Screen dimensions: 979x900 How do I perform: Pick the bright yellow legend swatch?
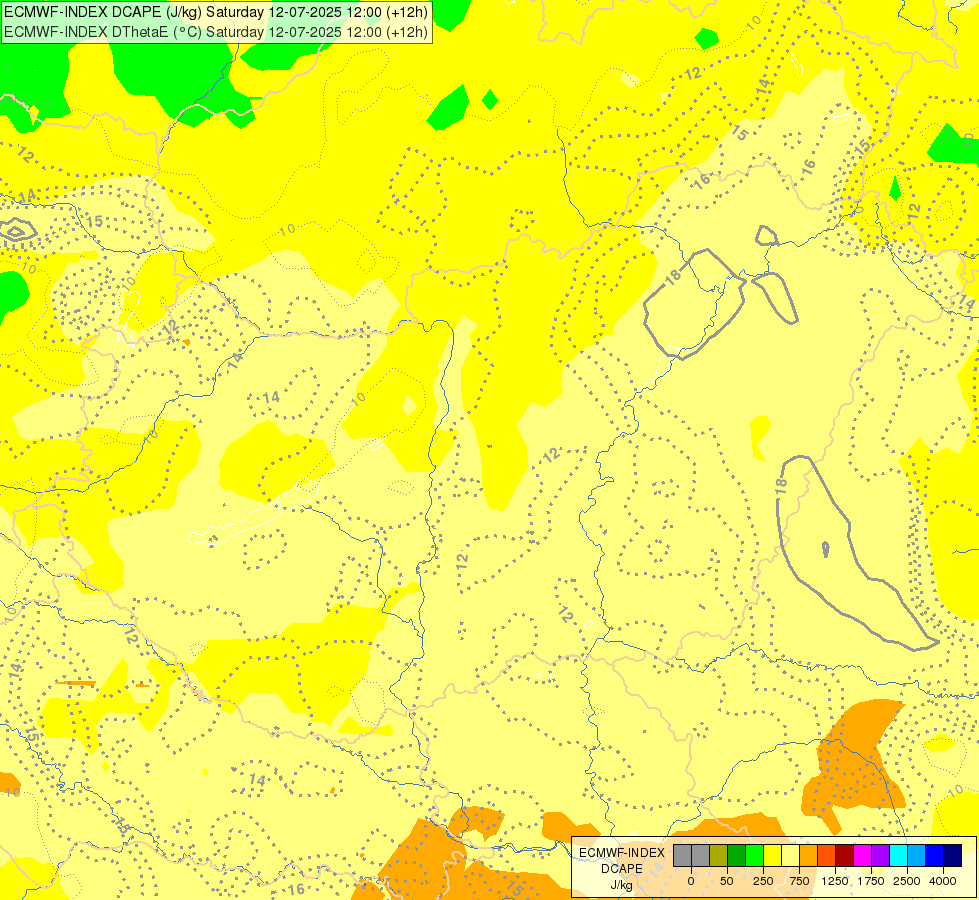(772, 855)
